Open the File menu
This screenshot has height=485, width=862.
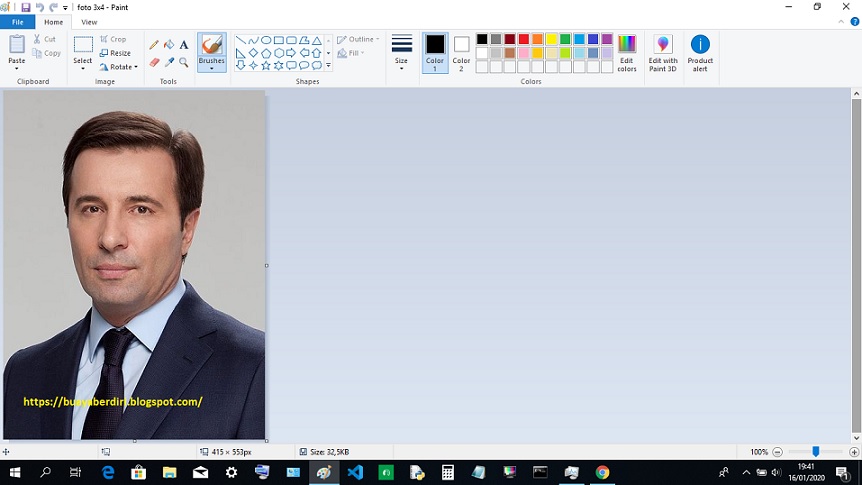click(x=18, y=22)
